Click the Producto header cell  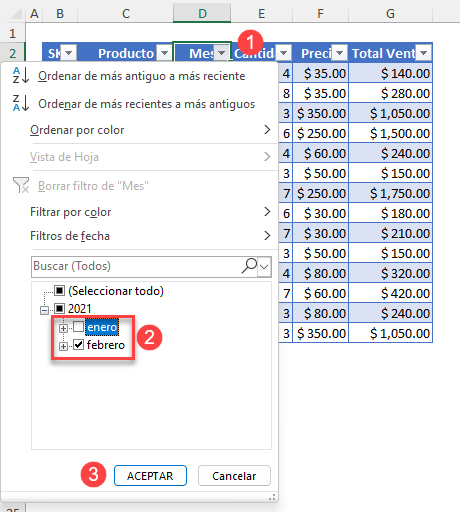[x=125, y=53]
